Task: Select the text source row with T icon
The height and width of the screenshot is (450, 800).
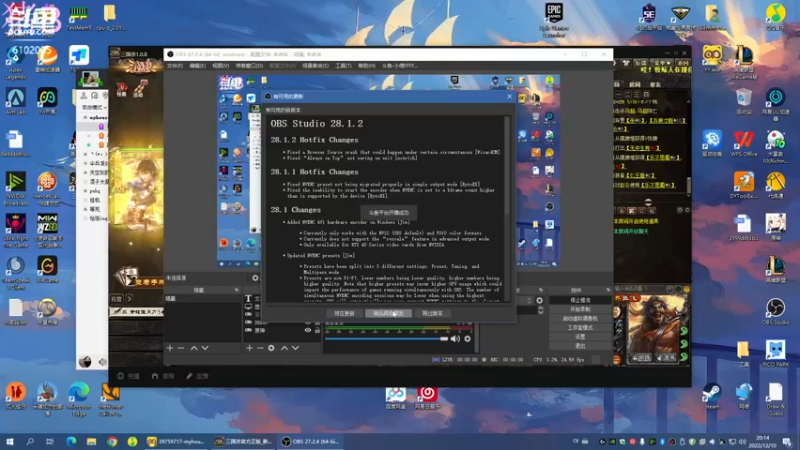Action: point(254,298)
